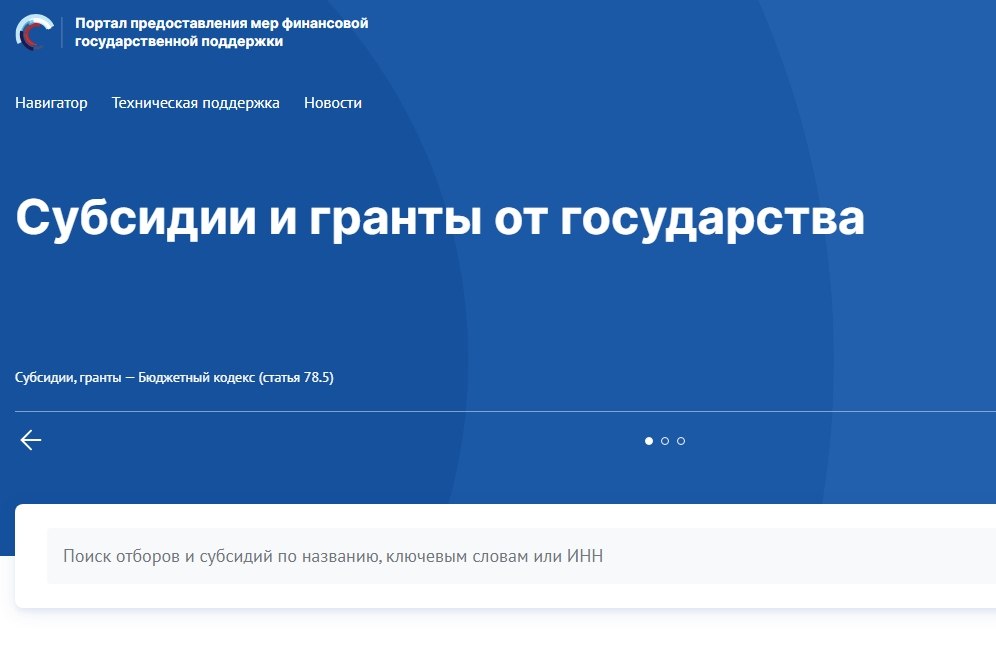
Task: Go to previous slide with left arrow
Action: [31, 440]
